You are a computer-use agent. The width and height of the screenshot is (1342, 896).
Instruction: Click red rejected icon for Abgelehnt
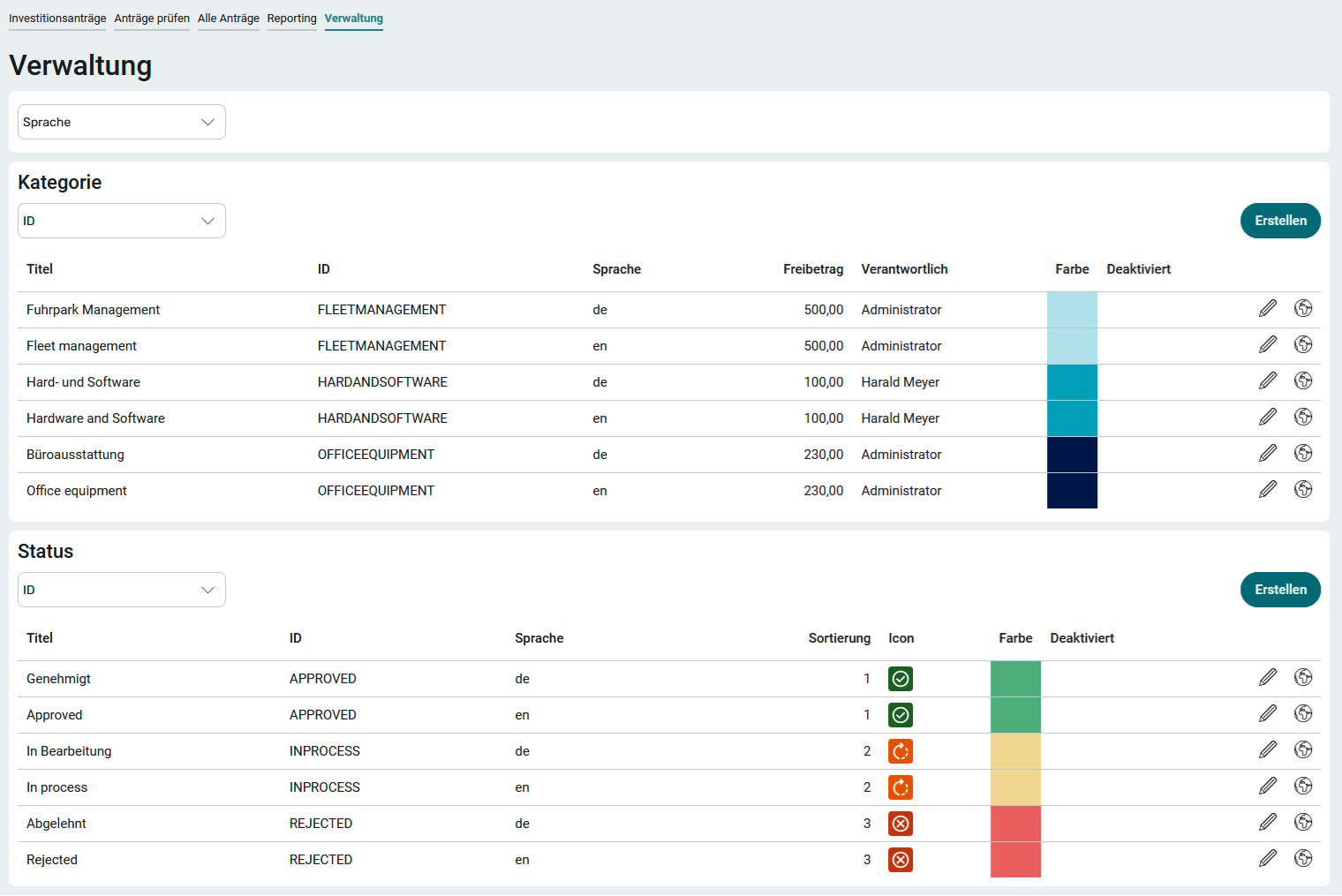click(901, 824)
